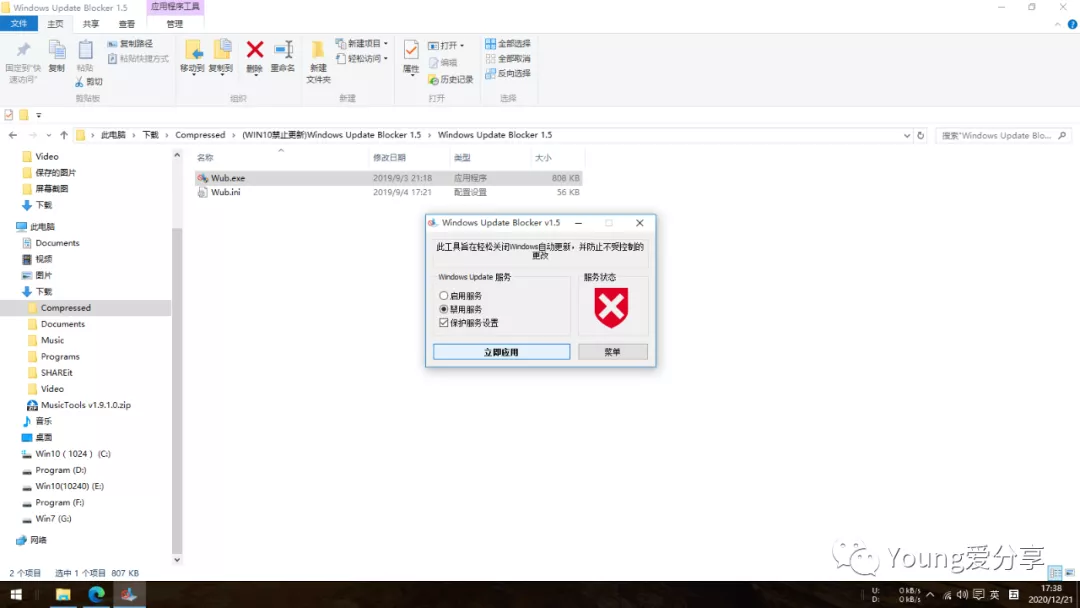
Task: Click the Up one level arrow
Action: (64, 135)
